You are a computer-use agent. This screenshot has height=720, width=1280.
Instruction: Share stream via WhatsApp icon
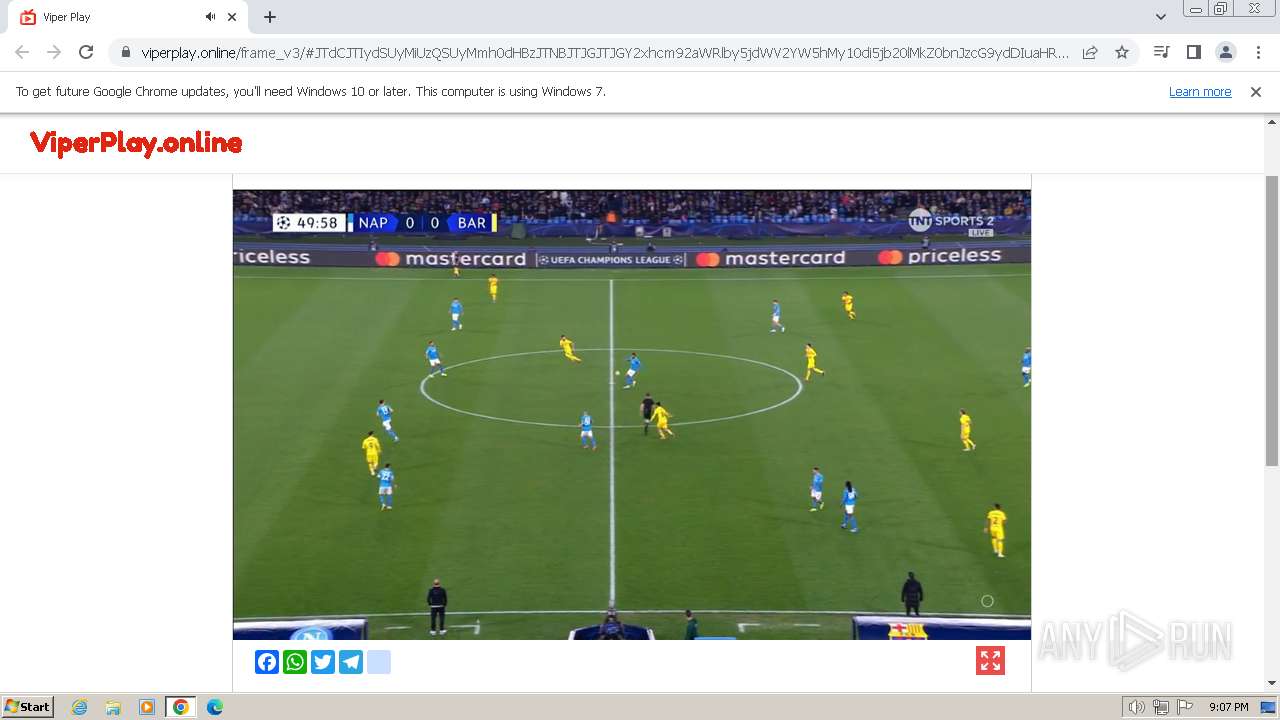295,662
